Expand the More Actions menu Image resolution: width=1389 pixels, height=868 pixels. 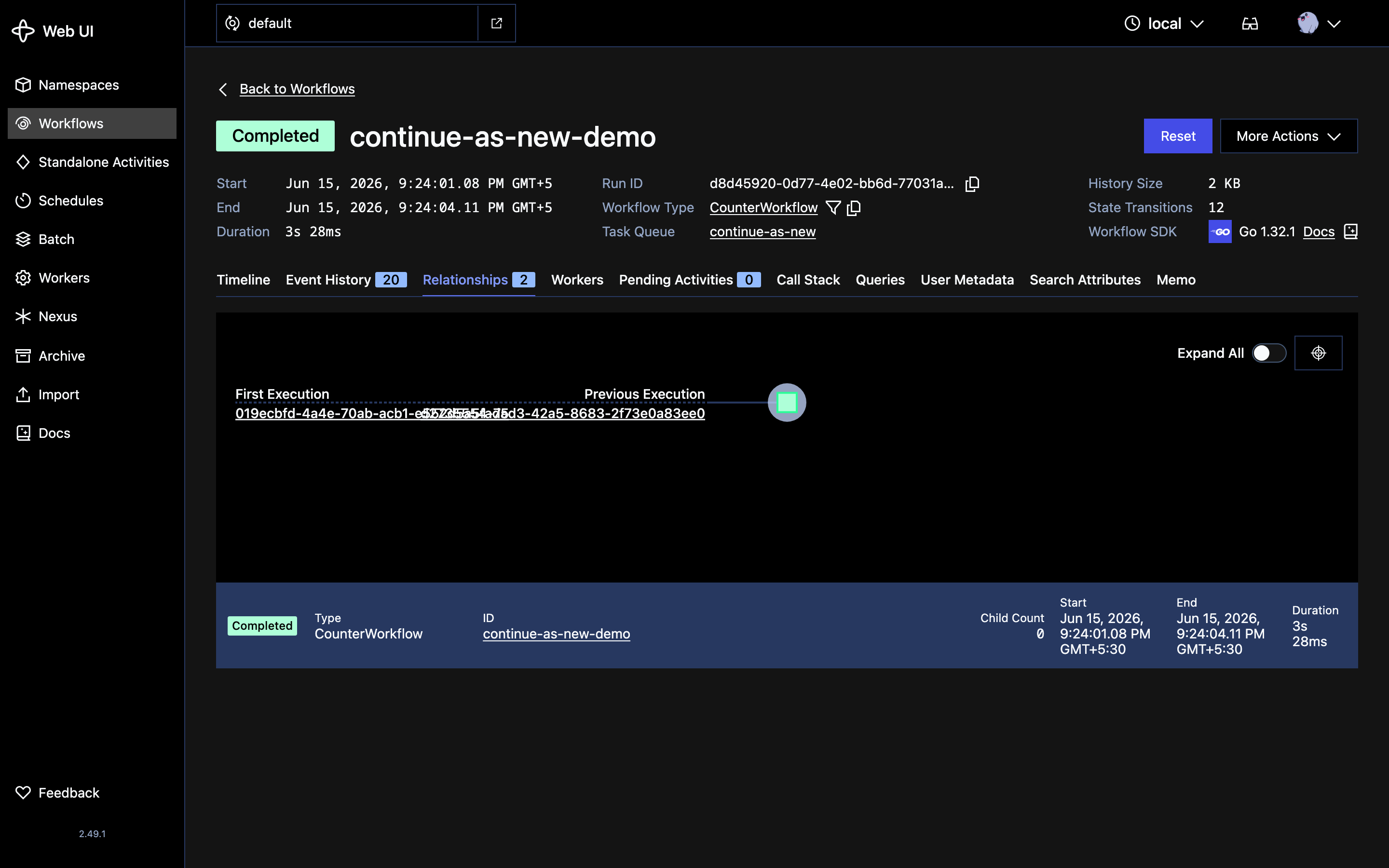coord(1289,136)
